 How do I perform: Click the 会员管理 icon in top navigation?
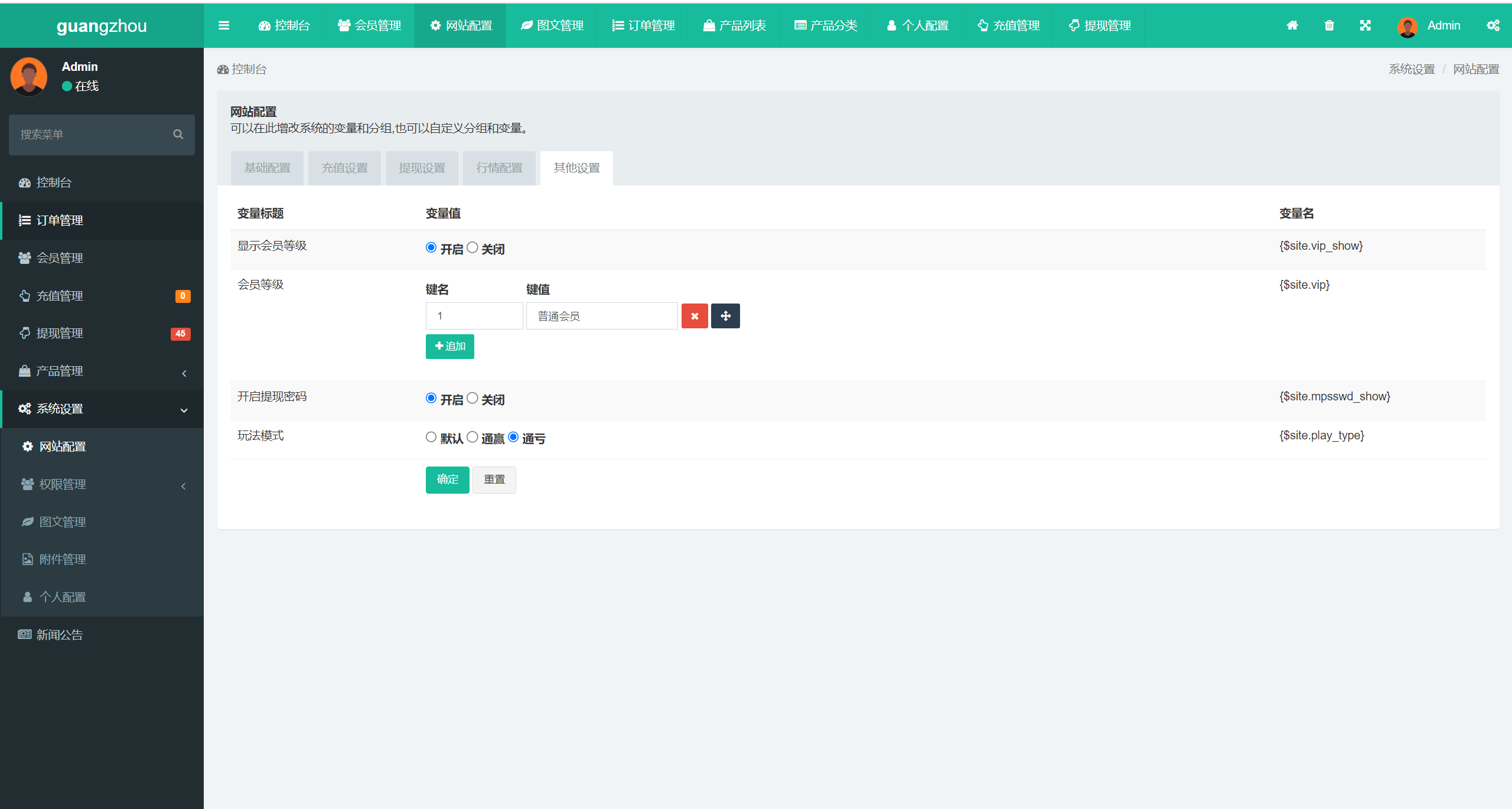point(369,25)
